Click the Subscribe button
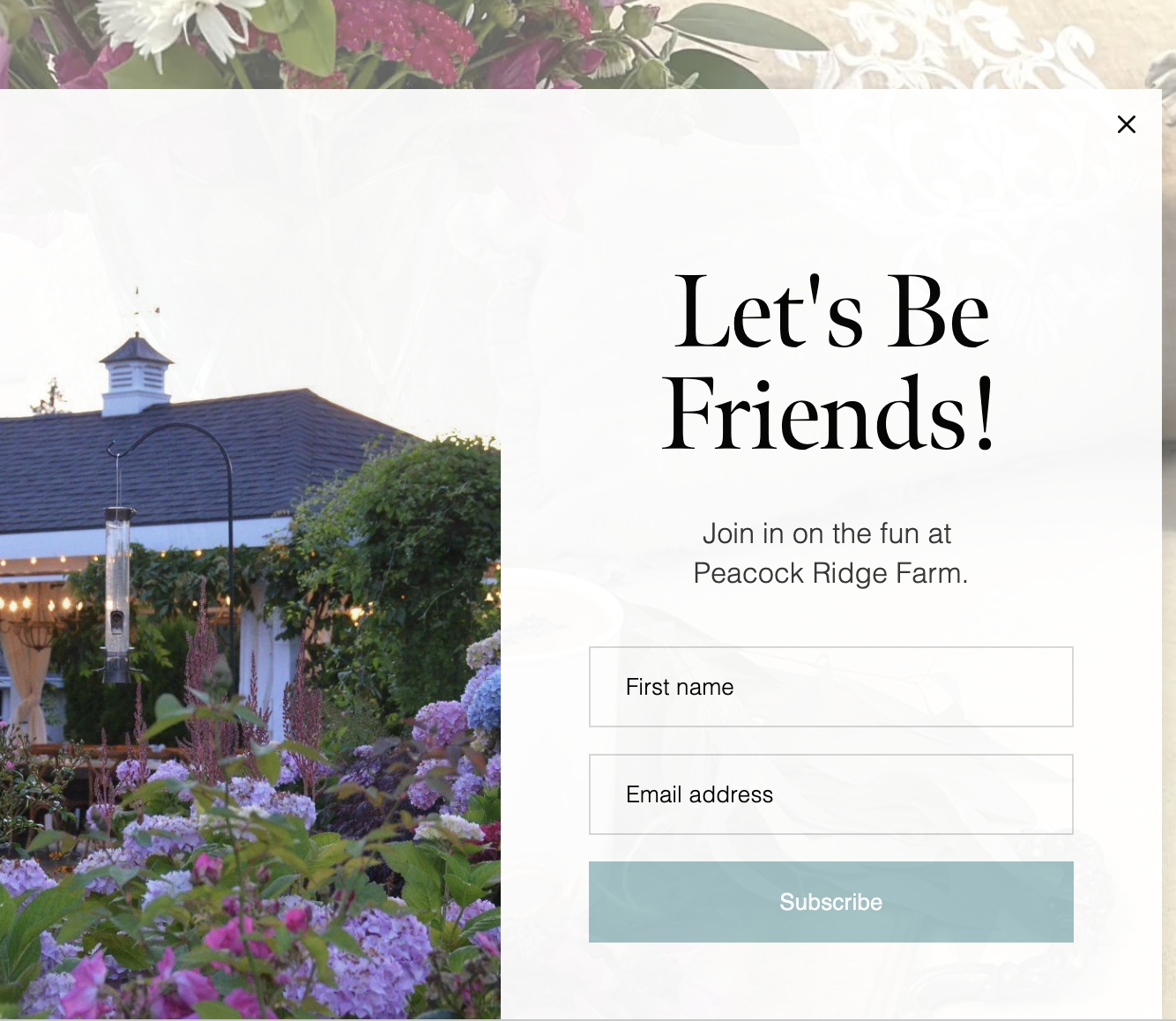 pyautogui.click(x=830, y=902)
